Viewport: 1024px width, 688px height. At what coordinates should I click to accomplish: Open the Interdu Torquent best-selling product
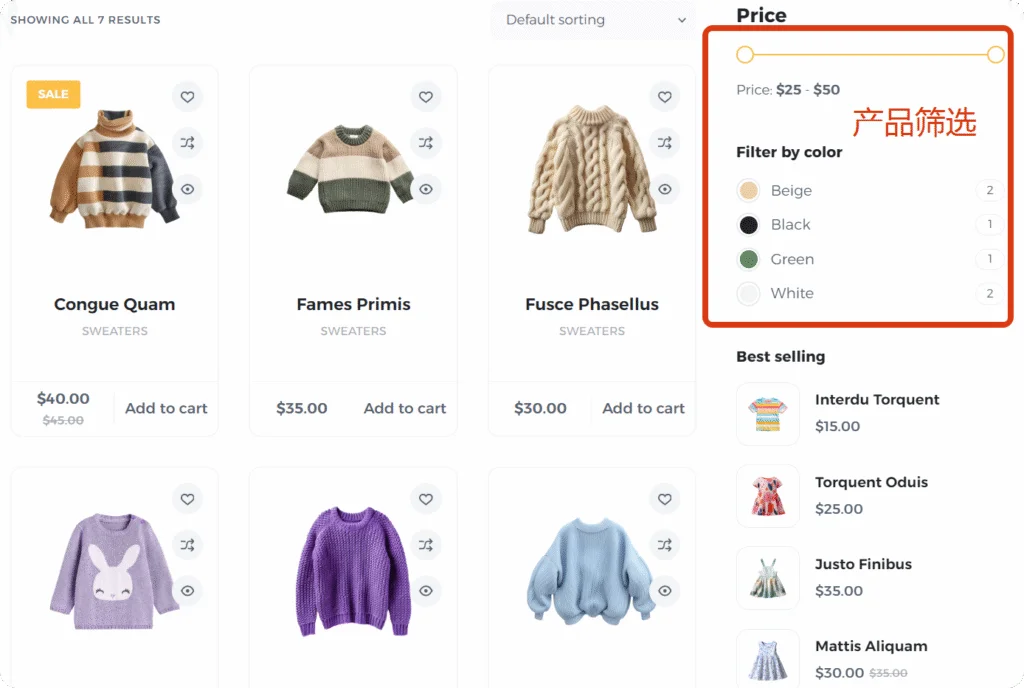point(877,399)
